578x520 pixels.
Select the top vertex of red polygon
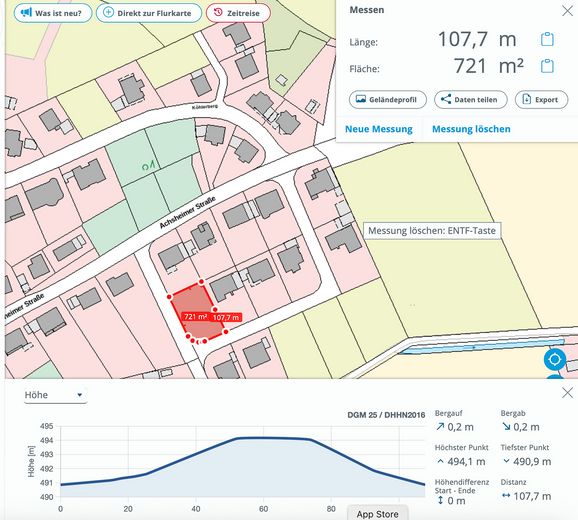(x=201, y=282)
